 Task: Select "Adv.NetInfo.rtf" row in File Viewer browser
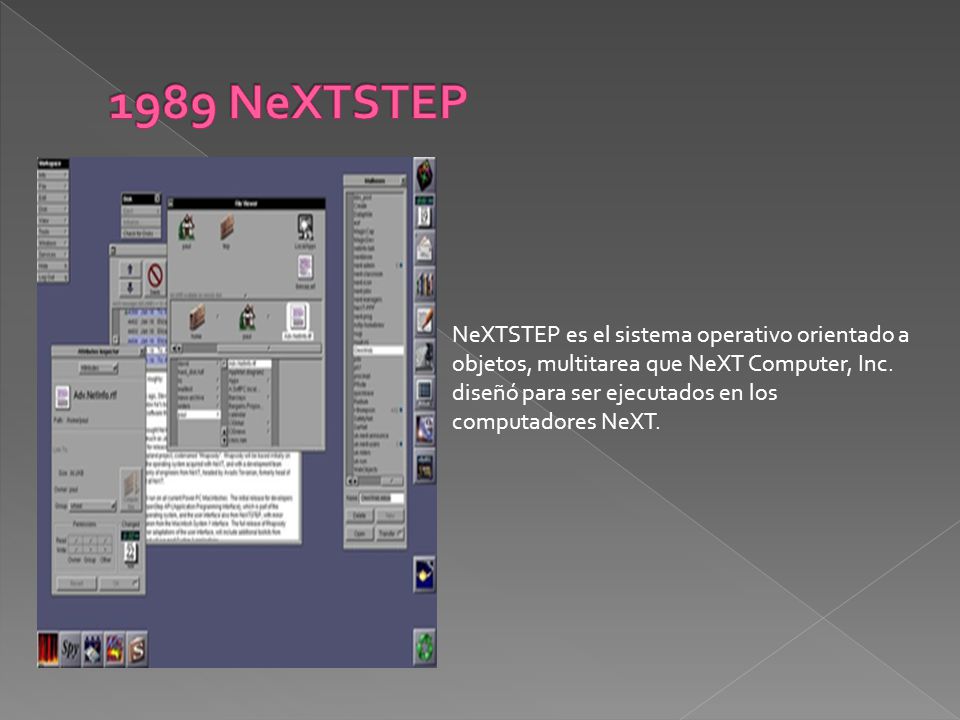(249, 364)
